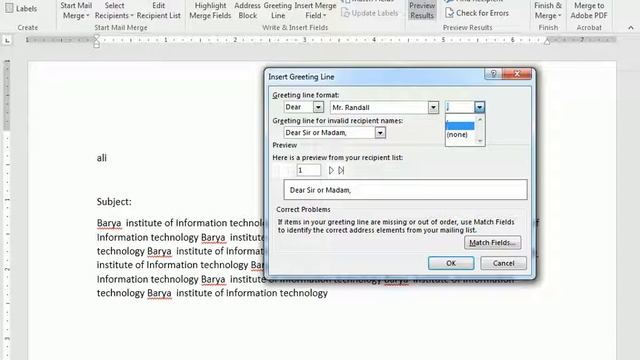Open Start Mail Merge menu
640x360 pixels.
[76, 11]
